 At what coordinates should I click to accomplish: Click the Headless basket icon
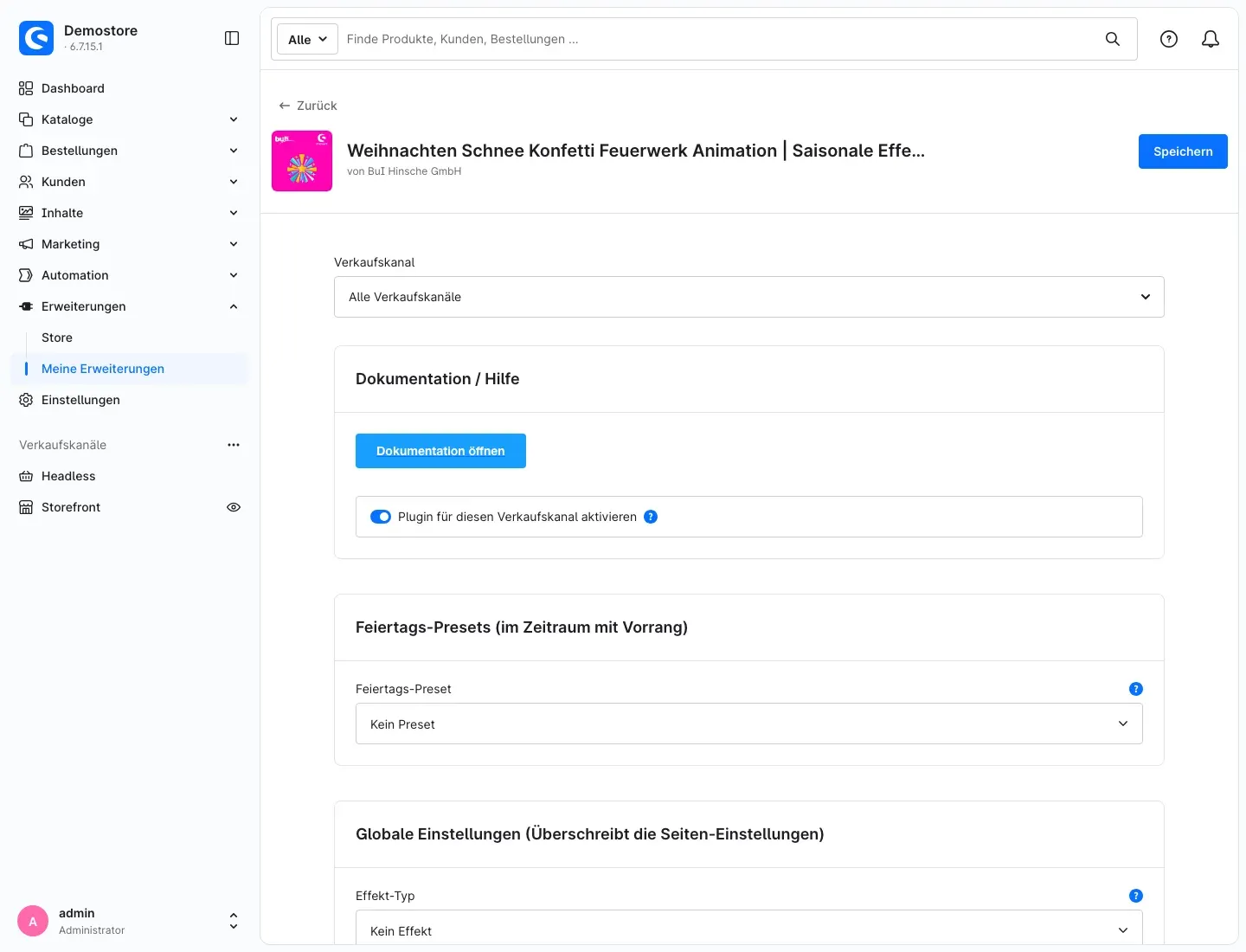click(26, 476)
